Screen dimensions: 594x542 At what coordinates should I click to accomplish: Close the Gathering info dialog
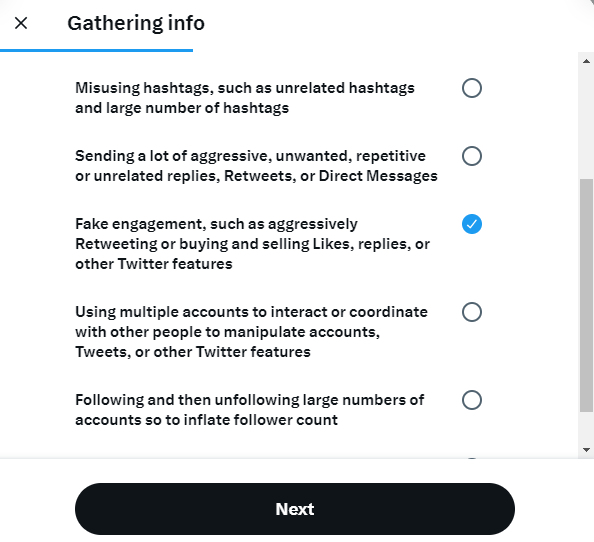pyautogui.click(x=21, y=23)
